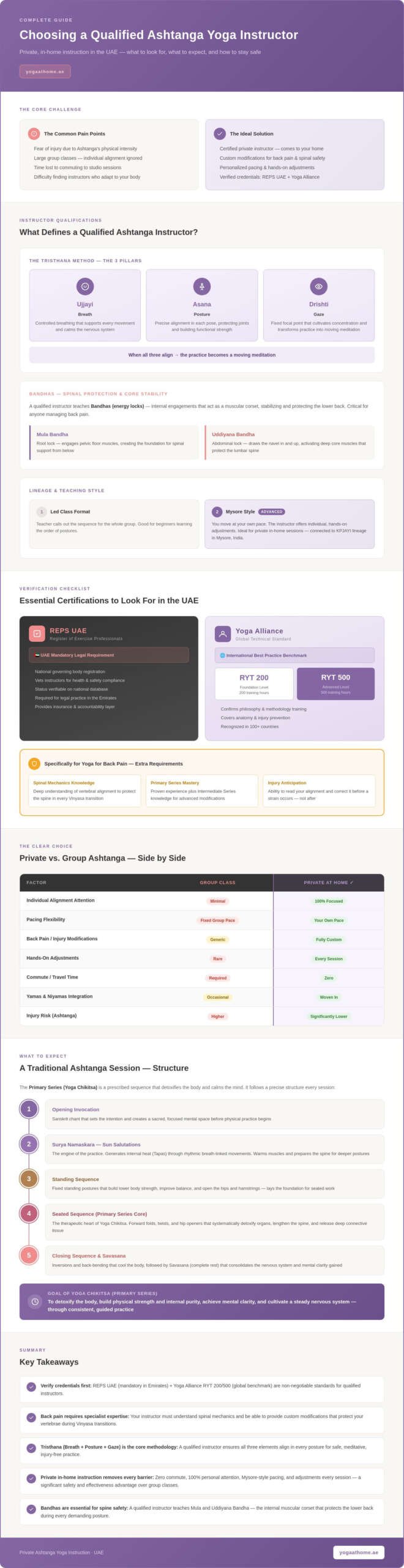The height and width of the screenshot is (1568, 404).
Task: Click the checkmark beside Bandhas are essential takeaway
Action: pos(31,1509)
